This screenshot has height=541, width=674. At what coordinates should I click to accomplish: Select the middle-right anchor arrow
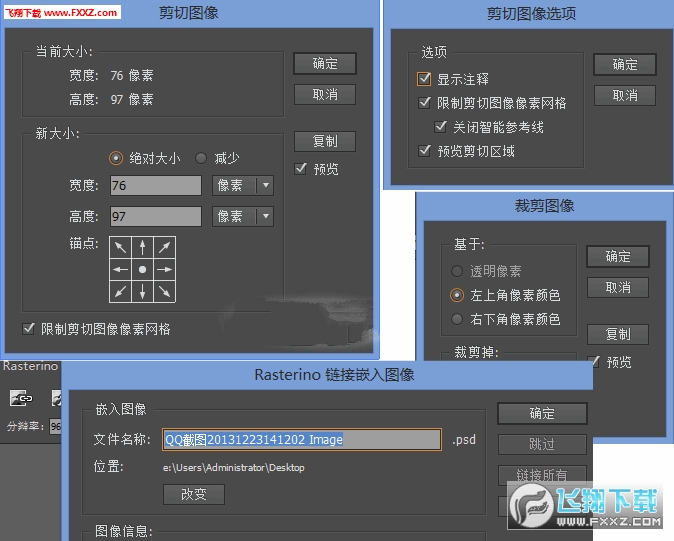[x=164, y=269]
